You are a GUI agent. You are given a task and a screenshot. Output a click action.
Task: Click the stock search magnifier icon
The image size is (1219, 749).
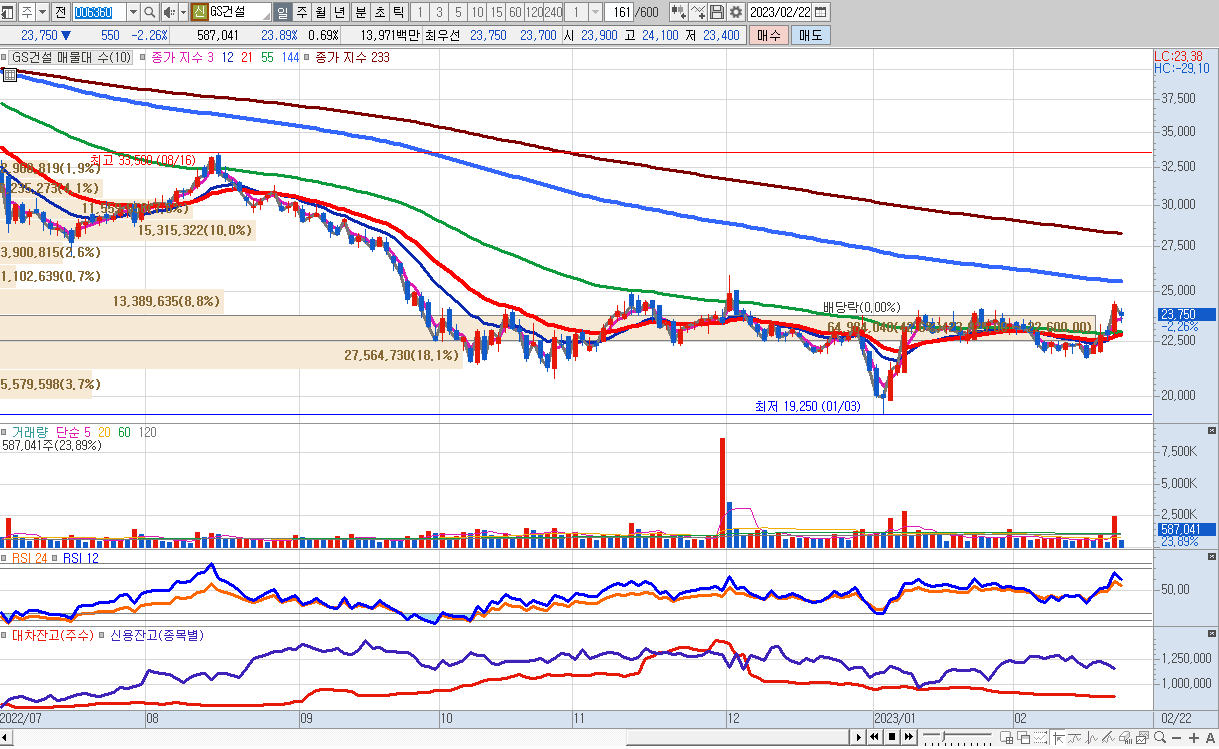tap(150, 12)
